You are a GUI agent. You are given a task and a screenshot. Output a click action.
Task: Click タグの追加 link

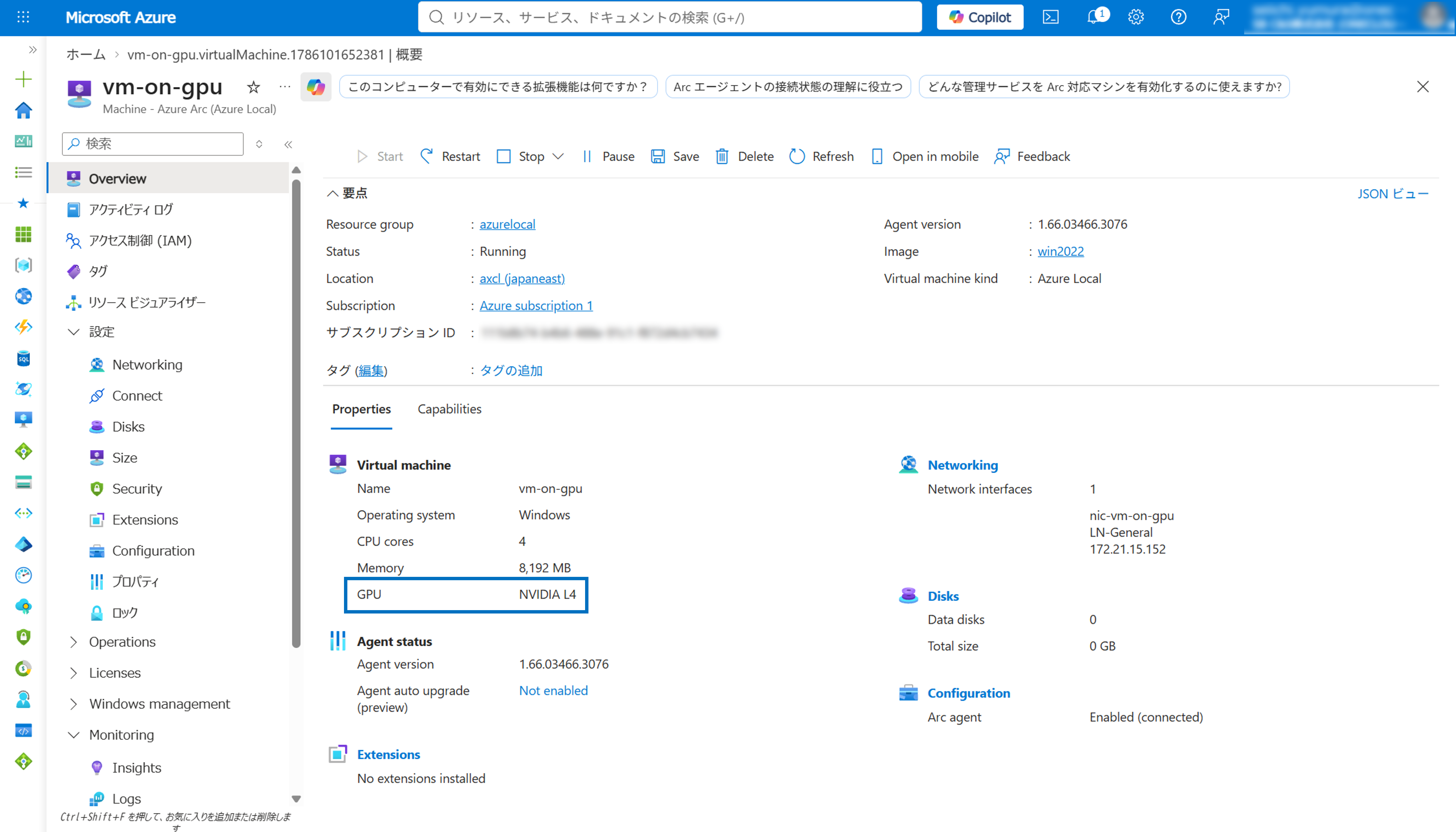pos(511,370)
